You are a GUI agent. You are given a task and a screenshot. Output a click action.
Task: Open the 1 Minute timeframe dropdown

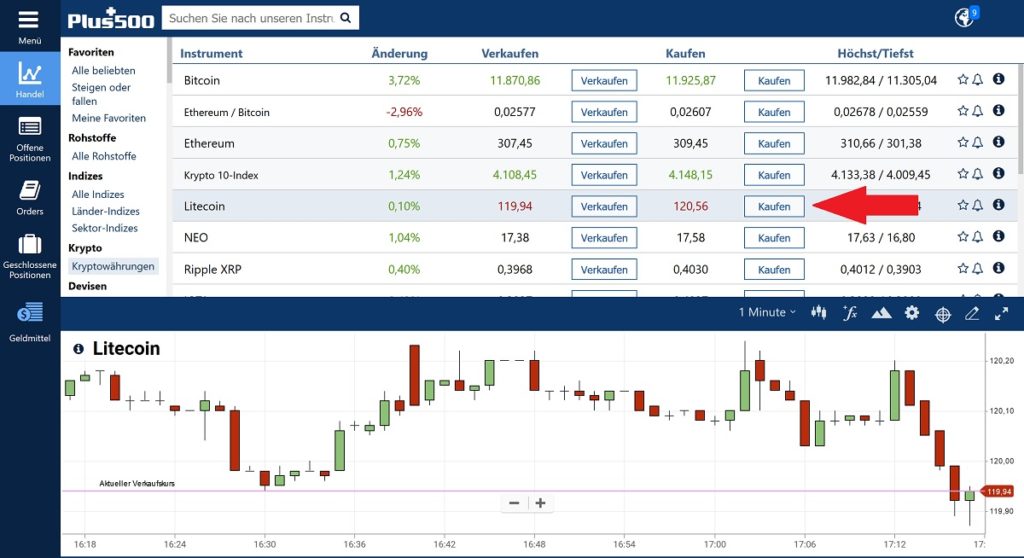coord(767,312)
